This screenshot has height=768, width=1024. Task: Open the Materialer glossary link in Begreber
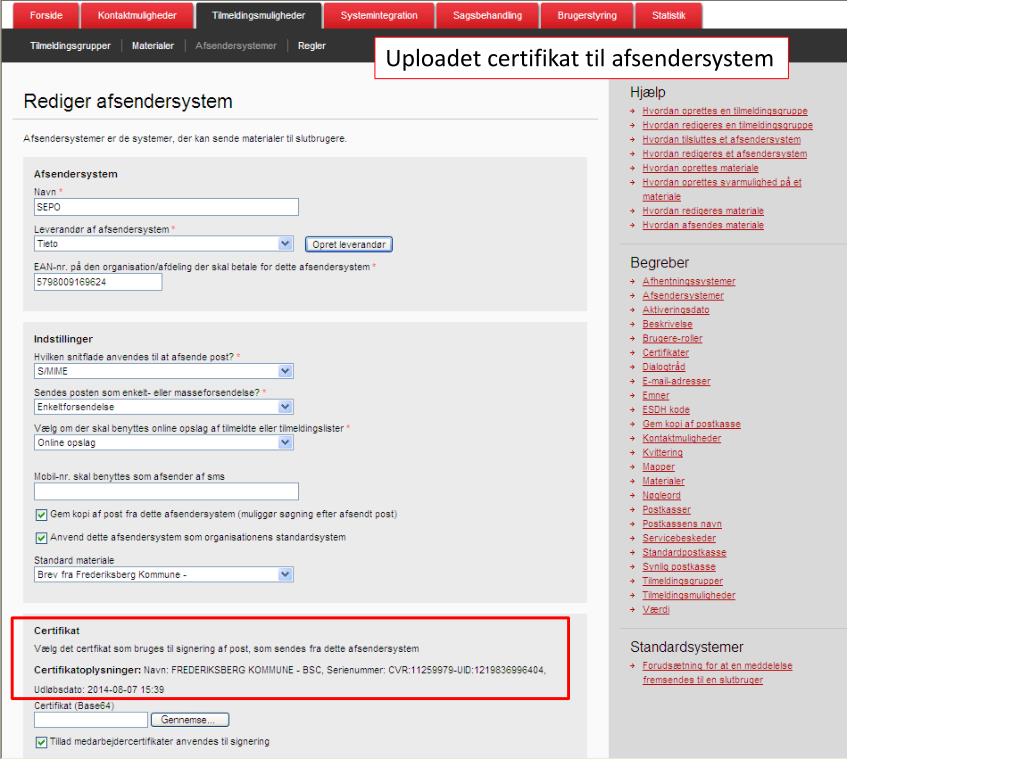coord(664,481)
